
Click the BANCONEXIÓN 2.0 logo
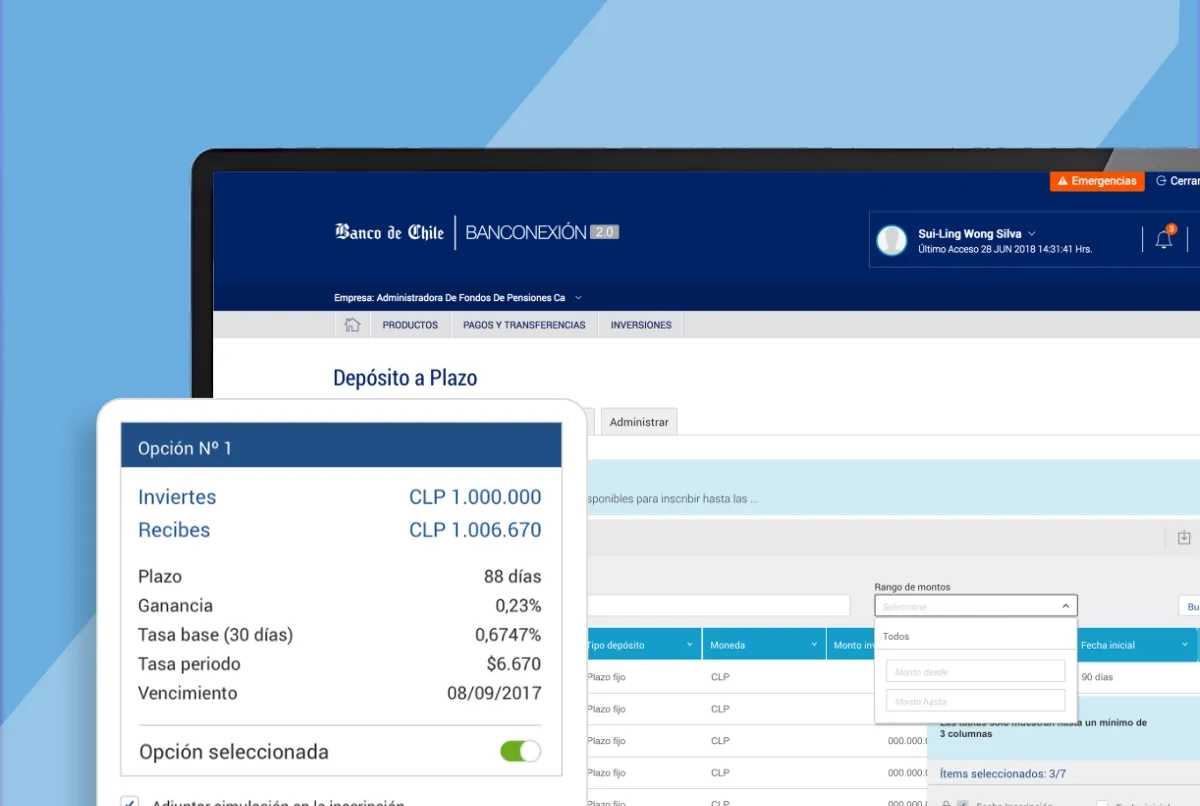click(x=542, y=232)
